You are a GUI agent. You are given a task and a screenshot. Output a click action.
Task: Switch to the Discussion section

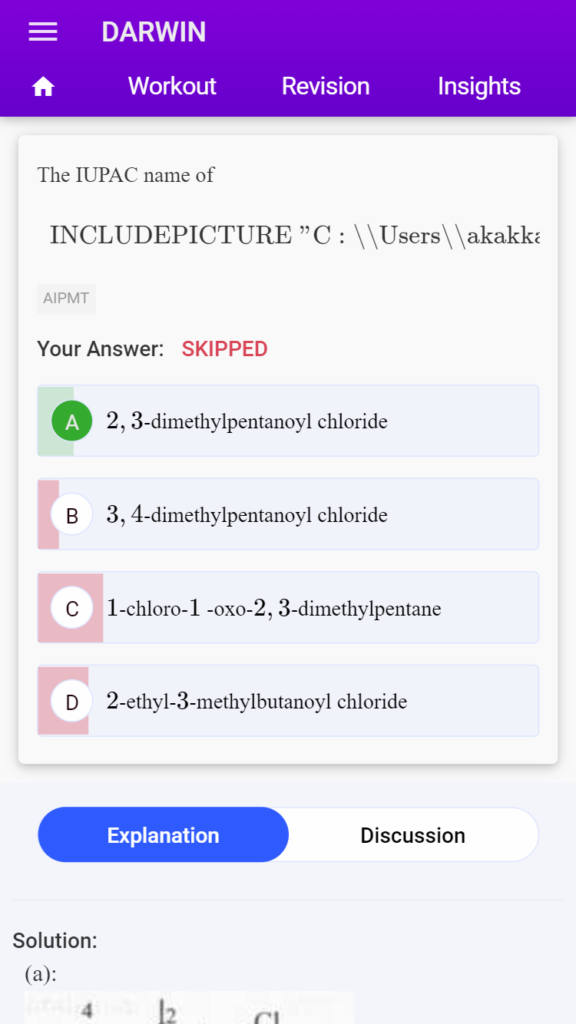tap(413, 835)
